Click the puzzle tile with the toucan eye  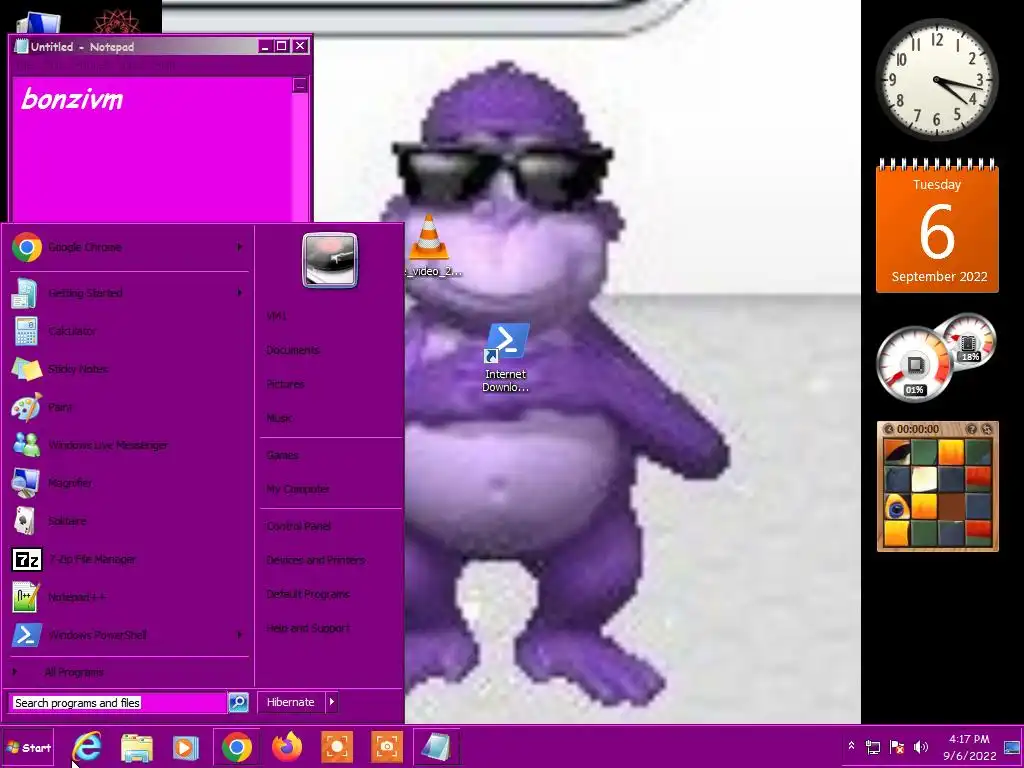point(897,507)
